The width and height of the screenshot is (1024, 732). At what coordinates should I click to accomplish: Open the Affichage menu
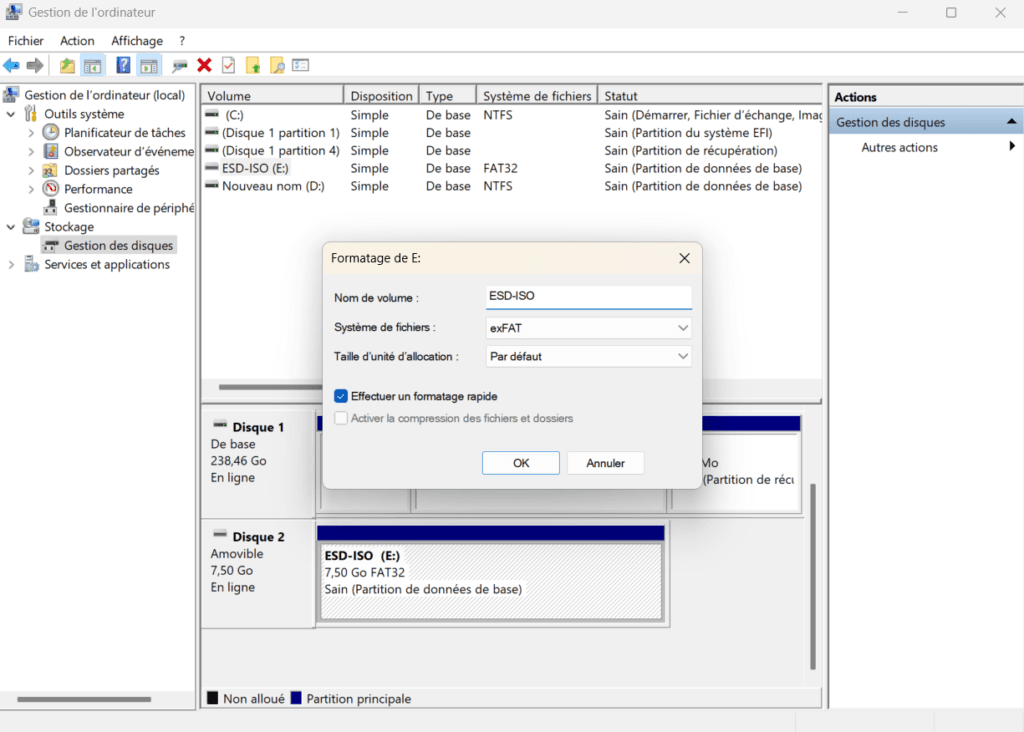click(x=136, y=40)
